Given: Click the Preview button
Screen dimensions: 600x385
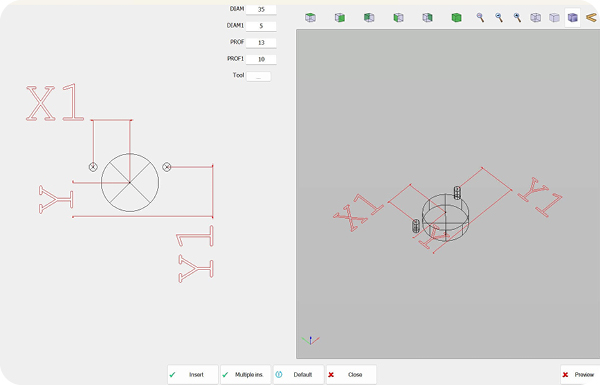Looking at the screenshot, I should [580, 375].
